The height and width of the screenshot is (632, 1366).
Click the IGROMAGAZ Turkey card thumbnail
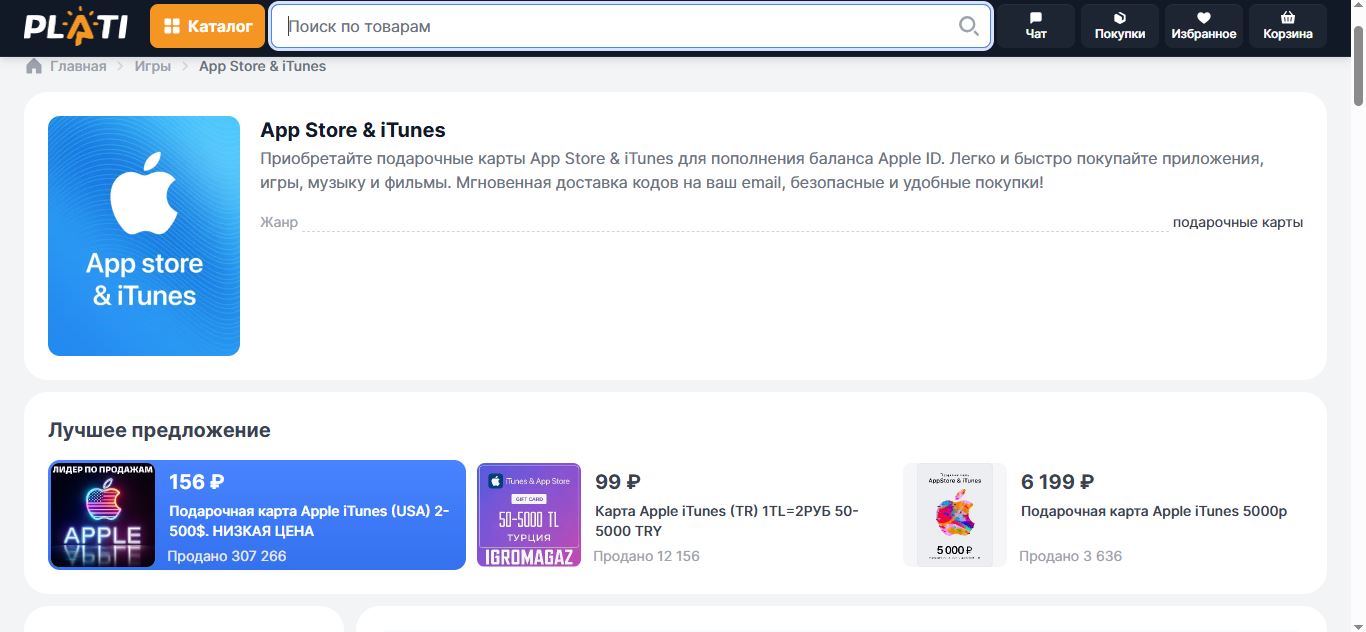click(529, 515)
